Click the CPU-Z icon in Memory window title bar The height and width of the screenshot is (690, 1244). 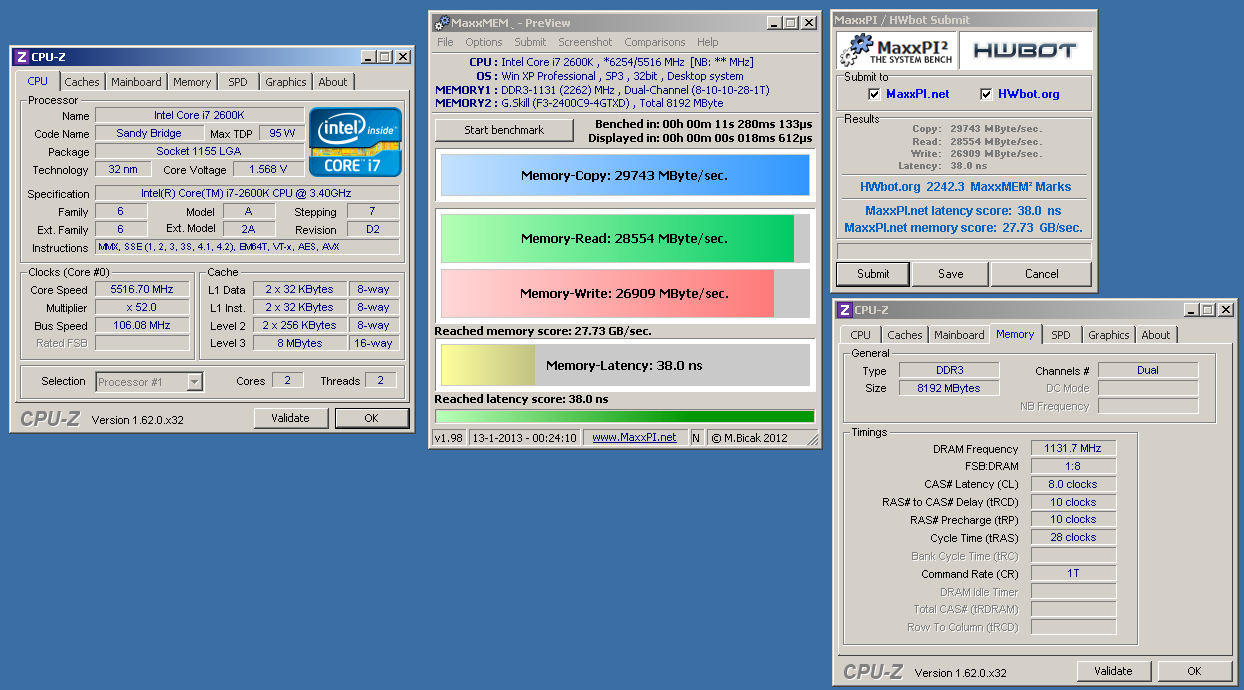844,310
